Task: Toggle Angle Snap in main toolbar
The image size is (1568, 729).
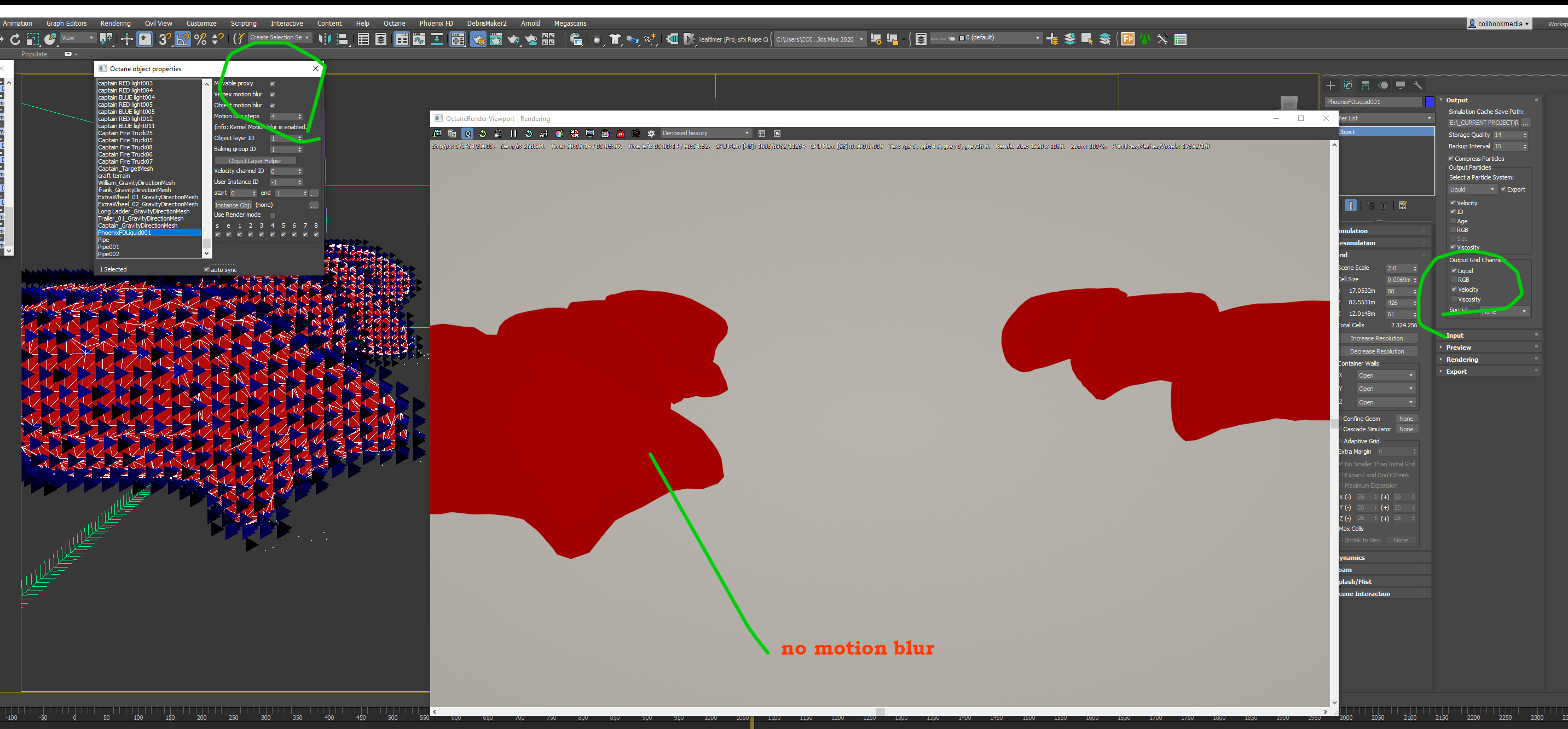Action: point(183,39)
